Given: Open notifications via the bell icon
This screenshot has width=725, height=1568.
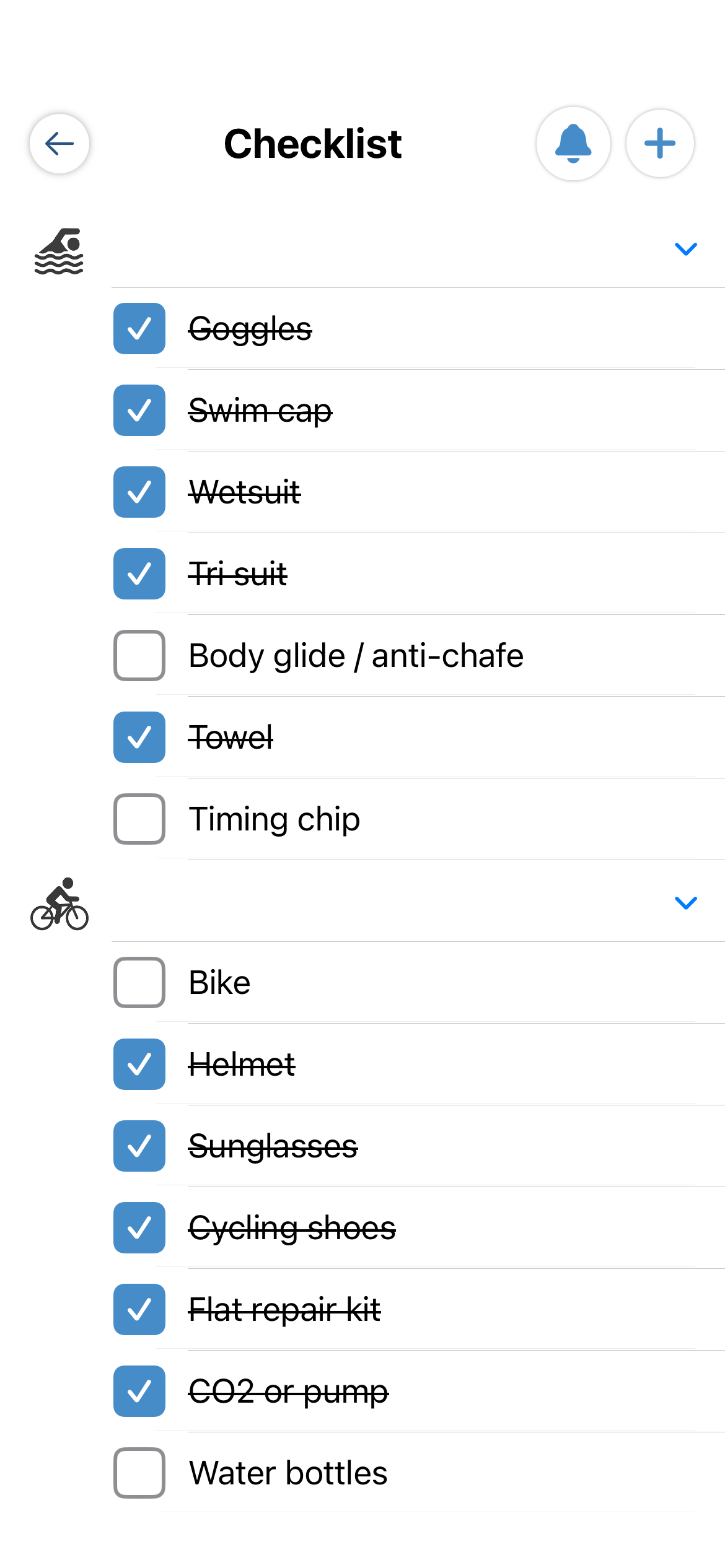Looking at the screenshot, I should click(x=573, y=144).
